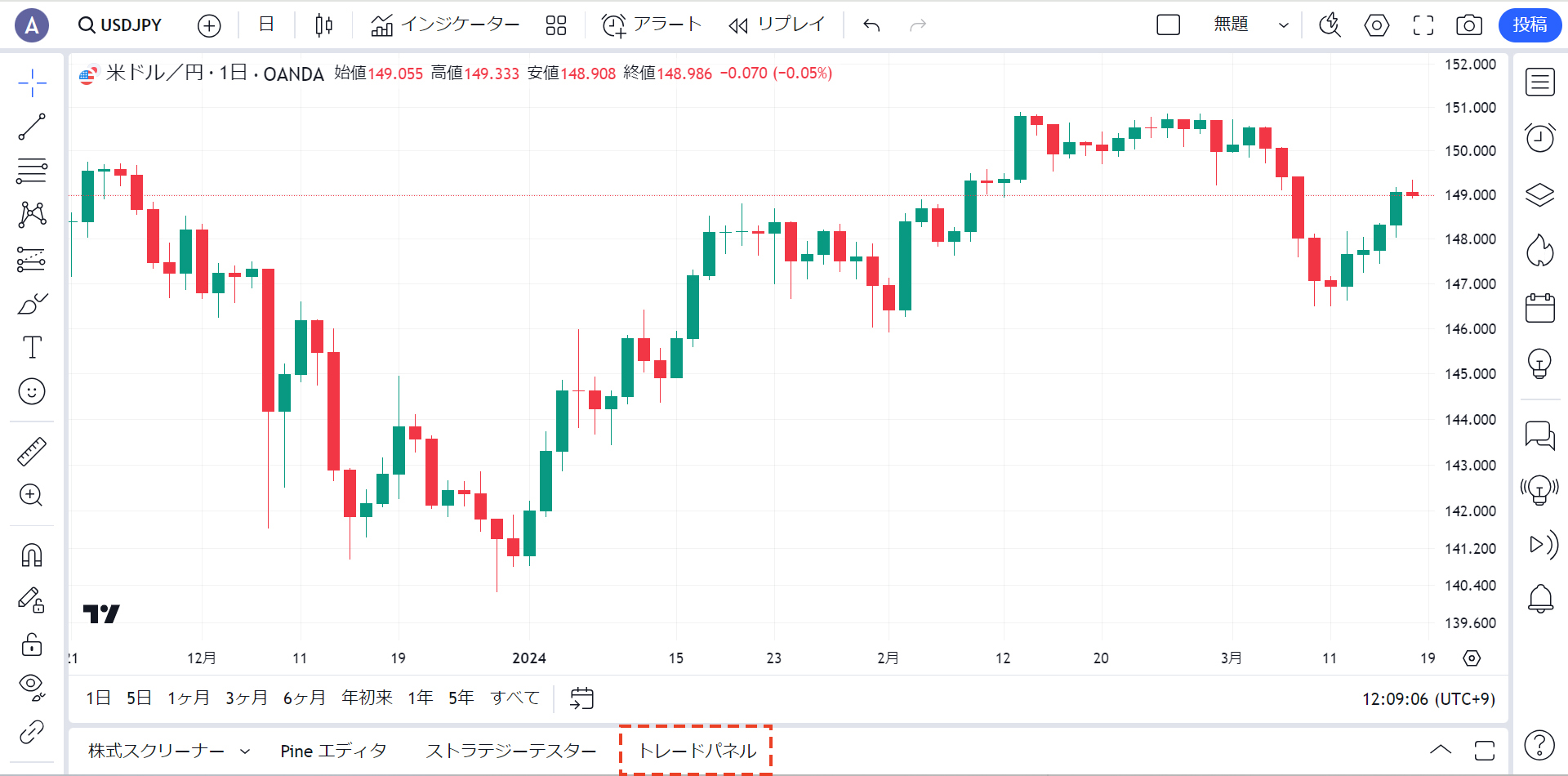
Task: Undo the last chart action
Action: click(871, 25)
